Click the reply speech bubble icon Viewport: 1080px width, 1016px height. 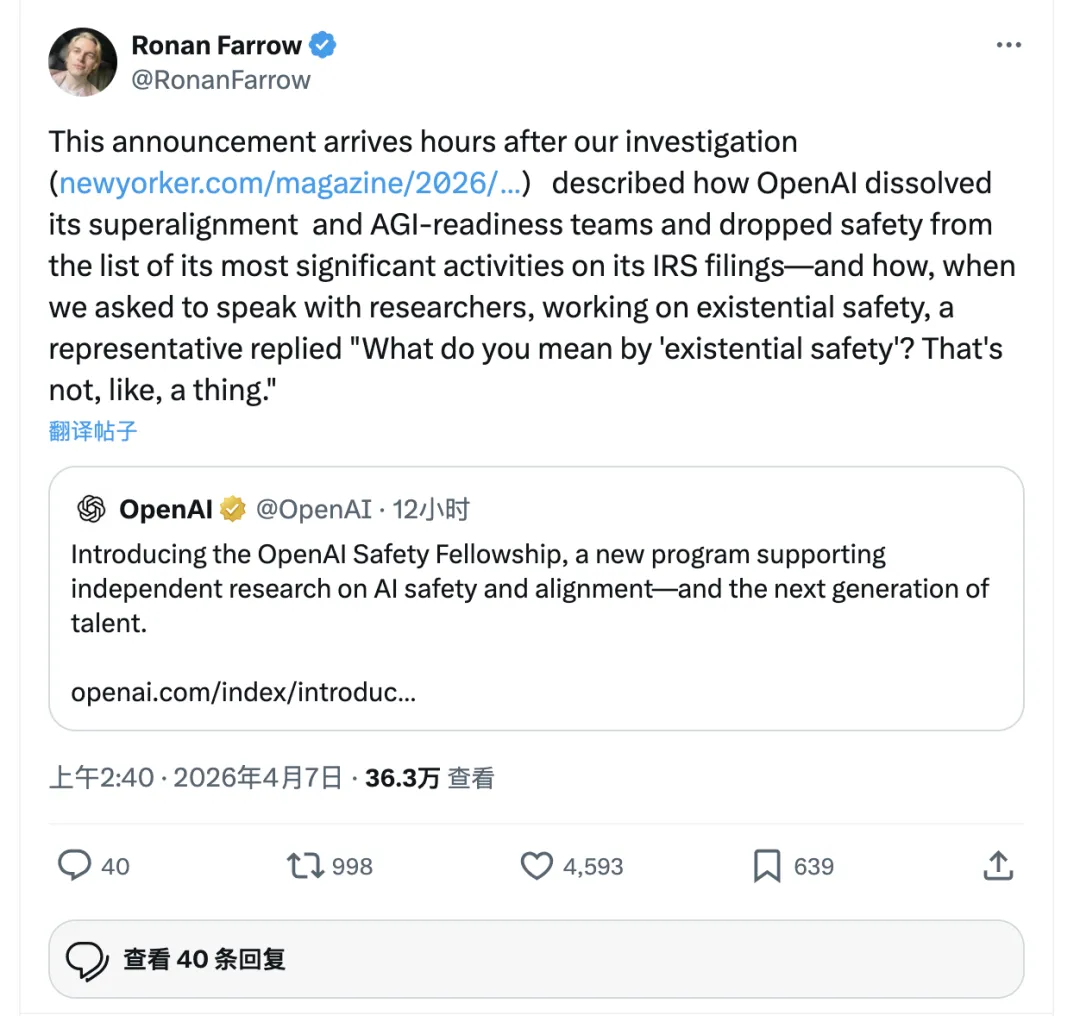(75, 865)
